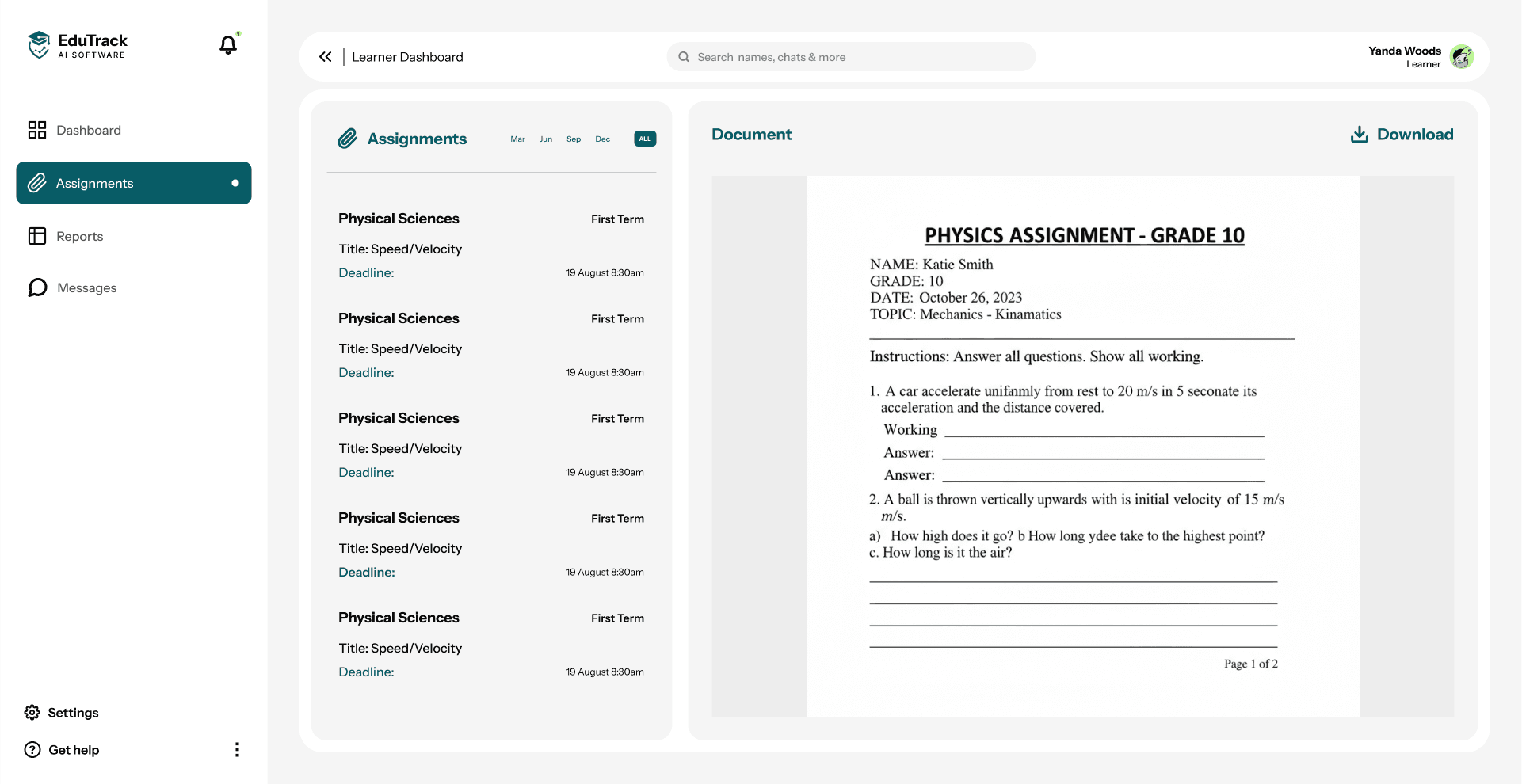Toggle the Sep filter chip
The height and width of the screenshot is (784, 1522).
[x=573, y=139]
